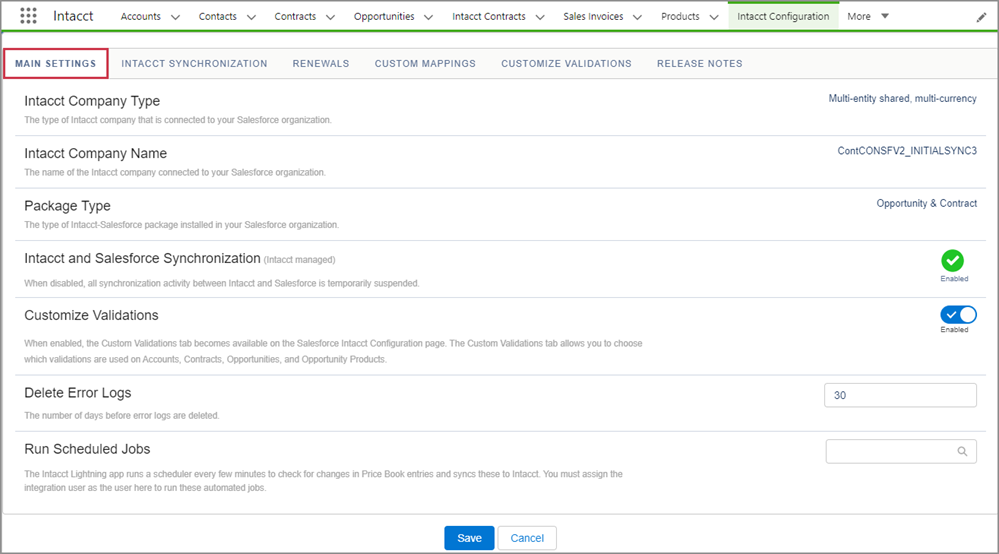Toggle the Customize Validations switch

958,315
